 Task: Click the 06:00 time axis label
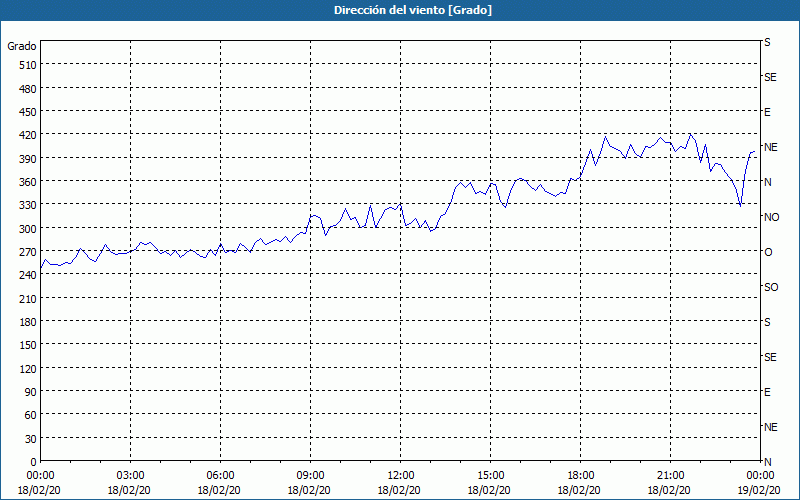tap(220, 476)
